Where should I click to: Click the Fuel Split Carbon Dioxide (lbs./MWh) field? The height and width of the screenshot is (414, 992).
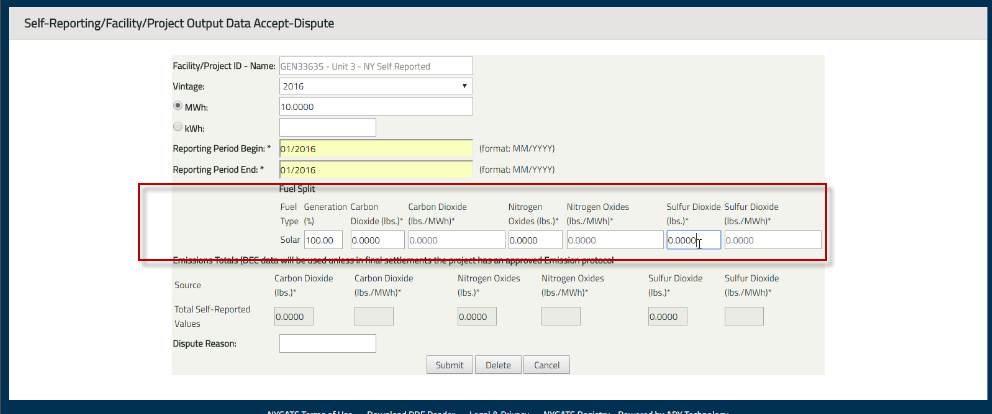tap(455, 240)
